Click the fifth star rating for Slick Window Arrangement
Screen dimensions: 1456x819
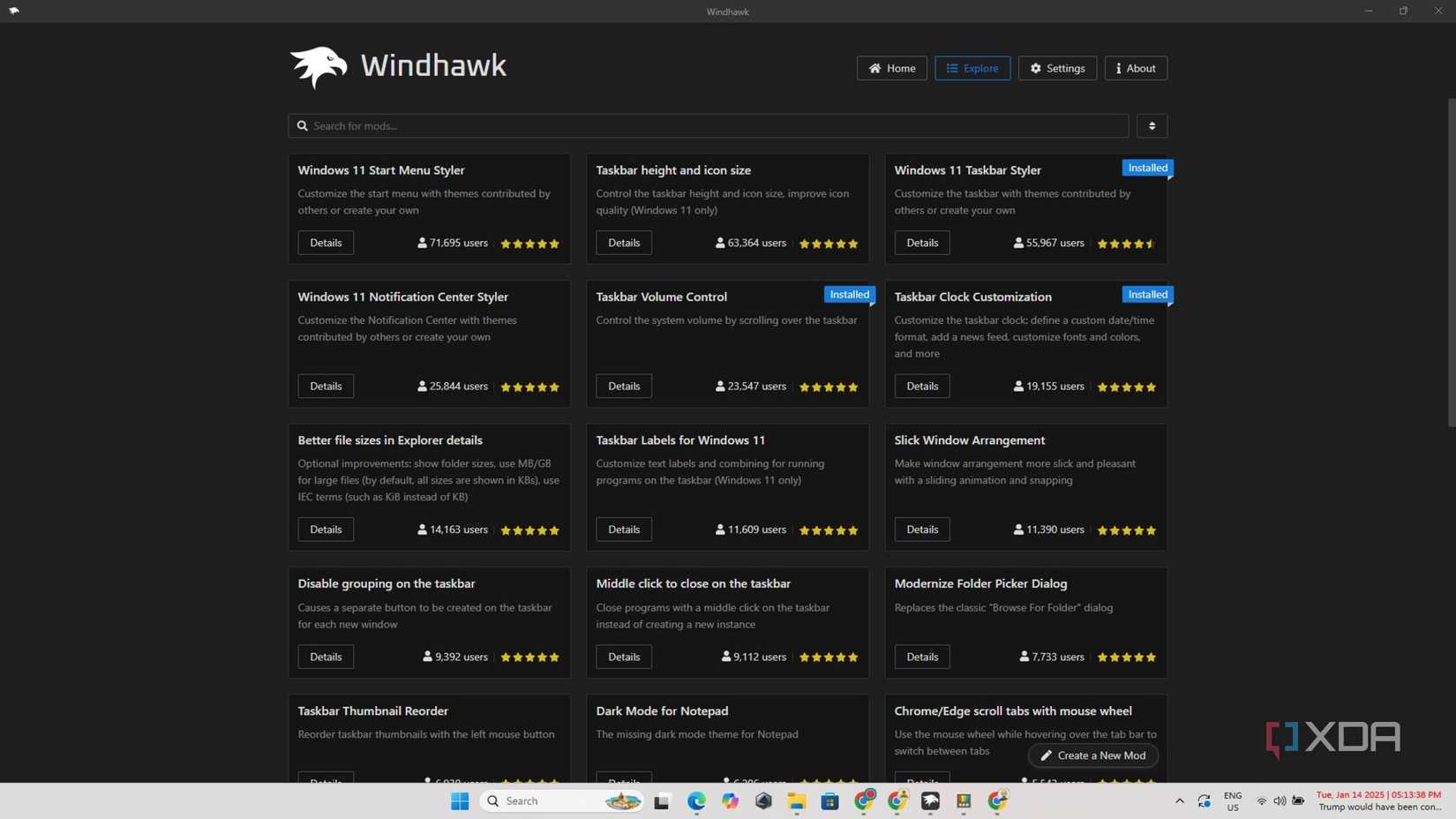coord(1152,530)
